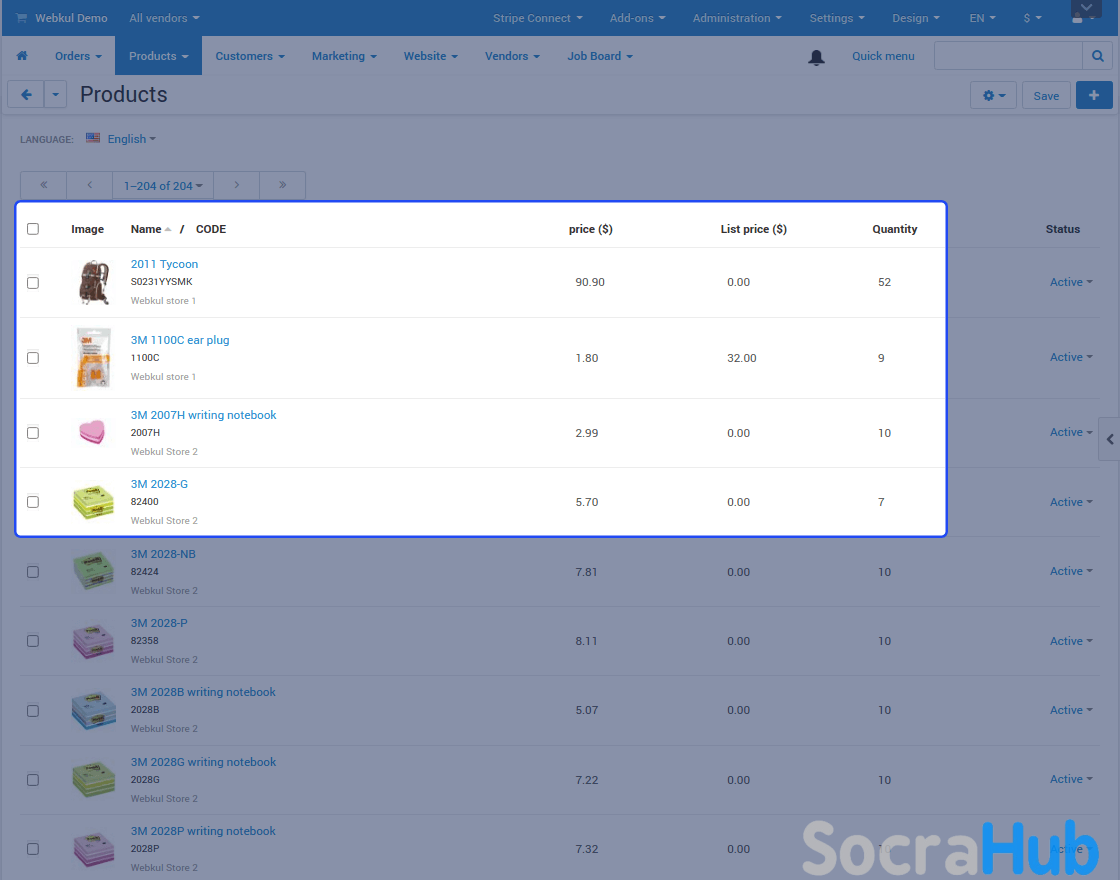The width and height of the screenshot is (1120, 880).
Task: Open the Marketing menu
Action: point(344,56)
